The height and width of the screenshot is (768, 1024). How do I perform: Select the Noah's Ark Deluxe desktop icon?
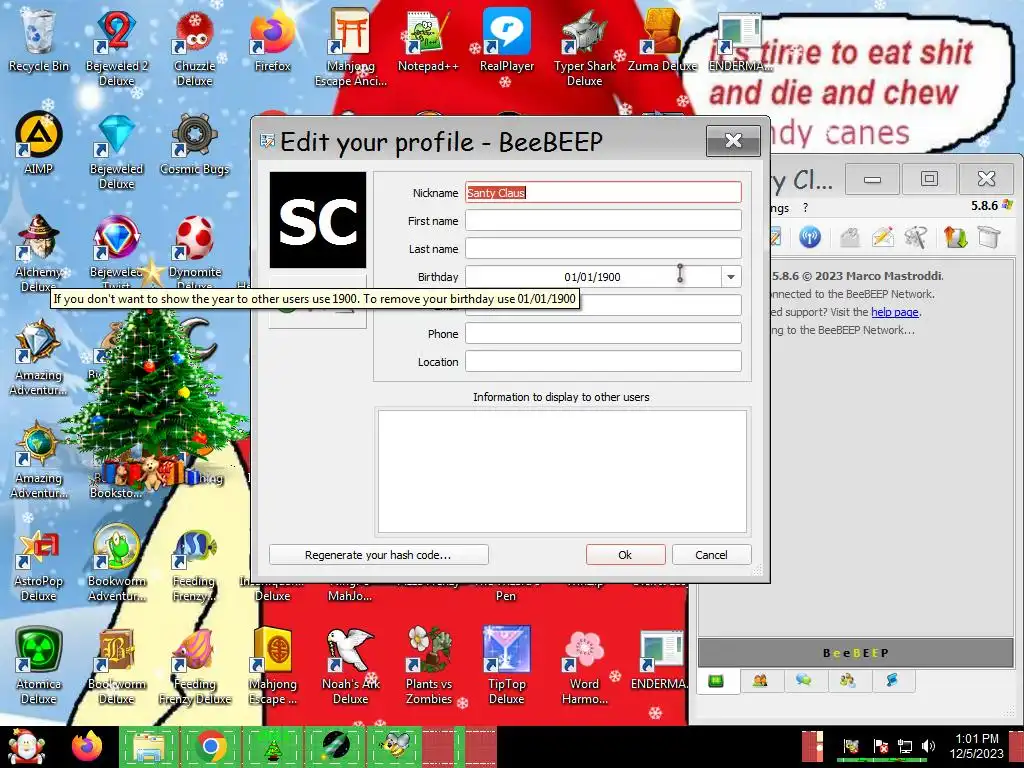351,666
